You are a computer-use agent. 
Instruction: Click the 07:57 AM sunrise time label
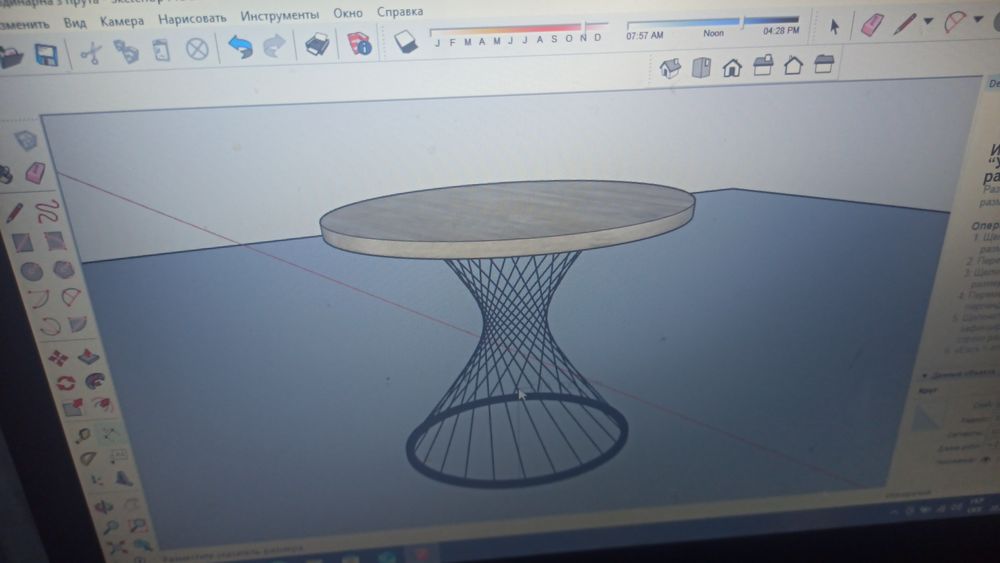pos(644,36)
